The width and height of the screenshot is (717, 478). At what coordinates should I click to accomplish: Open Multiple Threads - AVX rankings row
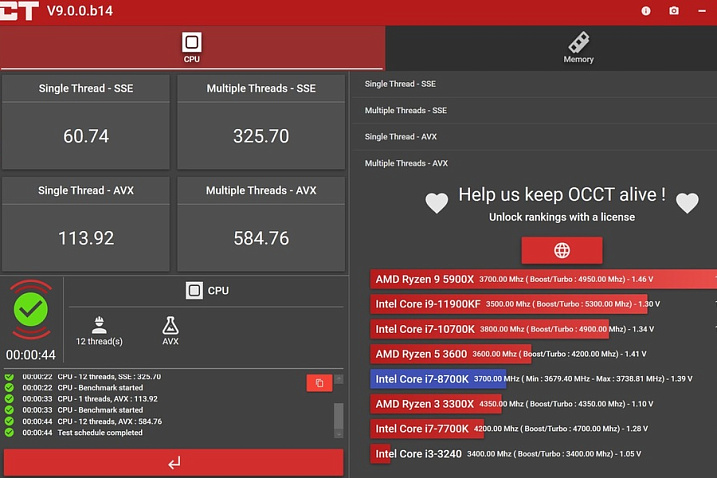[534, 163]
